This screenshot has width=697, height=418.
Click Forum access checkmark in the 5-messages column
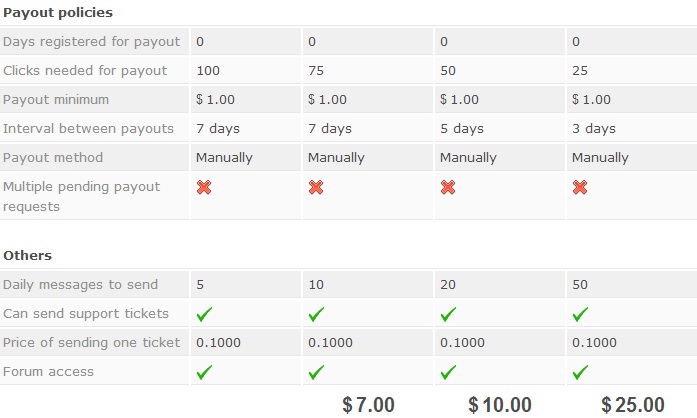(x=205, y=372)
